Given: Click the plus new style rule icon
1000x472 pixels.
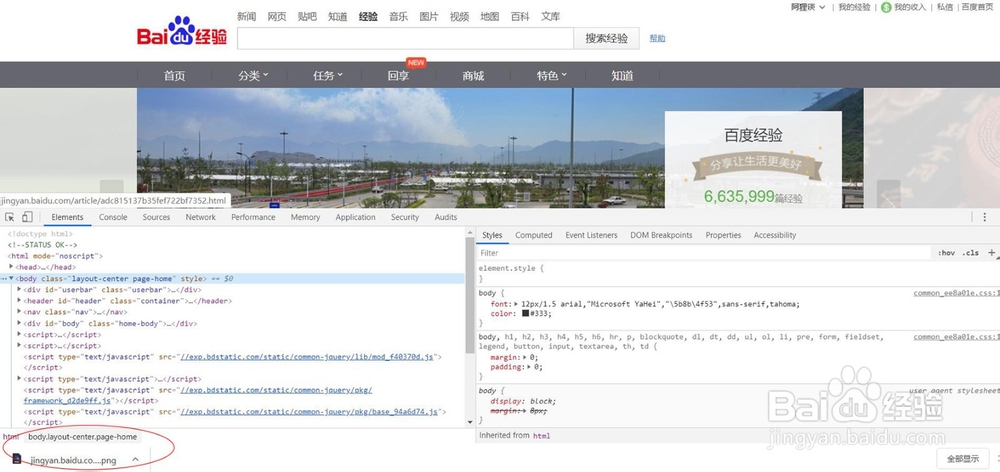Looking at the screenshot, I should tap(992, 253).
